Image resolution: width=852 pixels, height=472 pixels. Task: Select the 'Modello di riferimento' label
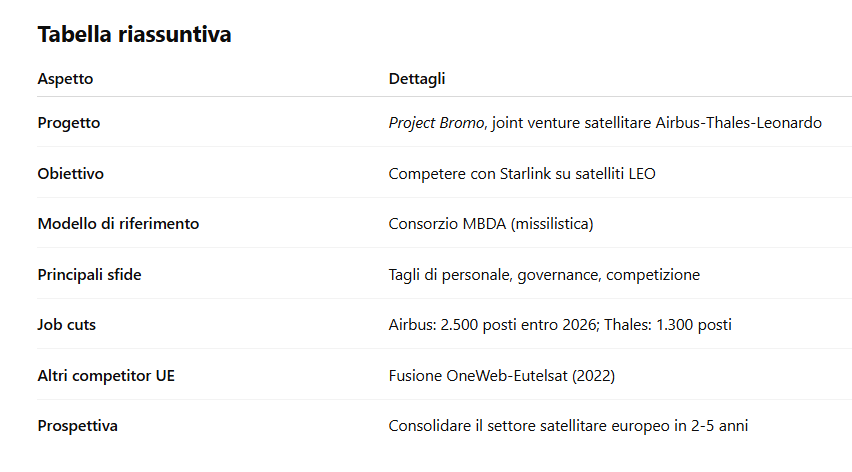[x=118, y=224]
